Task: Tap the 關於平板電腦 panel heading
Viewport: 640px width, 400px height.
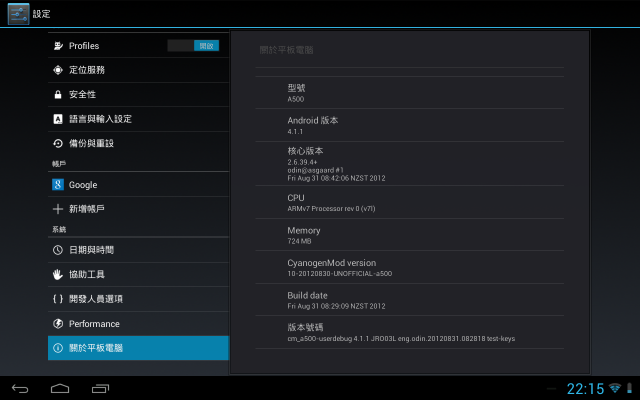Action: coord(287,50)
